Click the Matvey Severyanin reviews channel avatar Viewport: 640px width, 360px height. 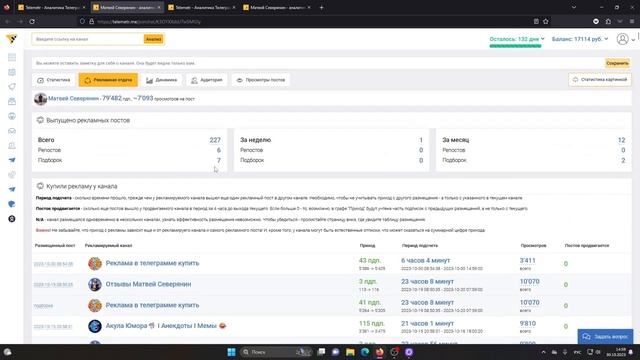coord(95,284)
